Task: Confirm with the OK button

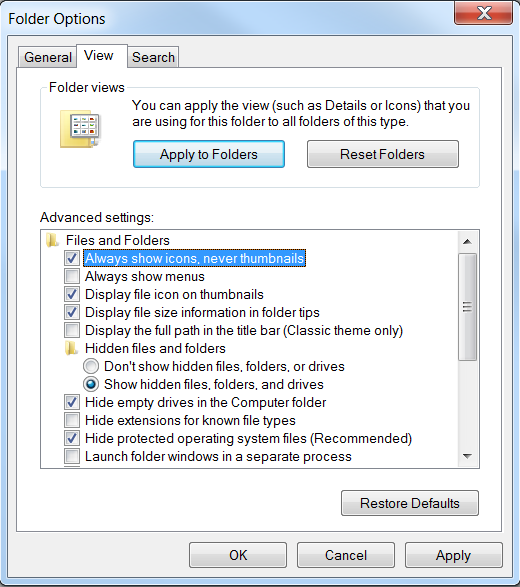Action: pyautogui.click(x=238, y=555)
